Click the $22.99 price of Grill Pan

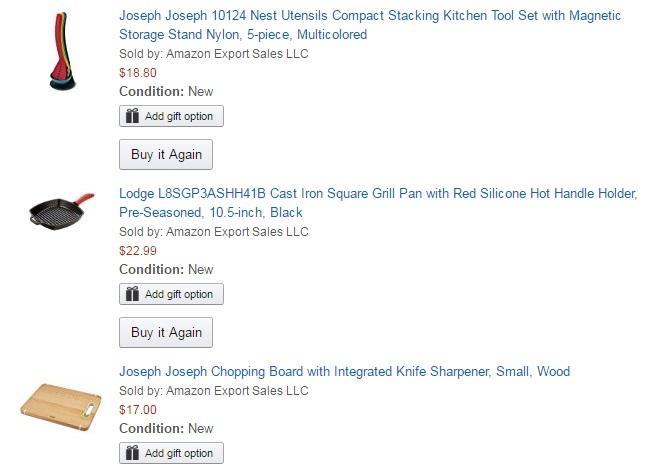pos(138,250)
